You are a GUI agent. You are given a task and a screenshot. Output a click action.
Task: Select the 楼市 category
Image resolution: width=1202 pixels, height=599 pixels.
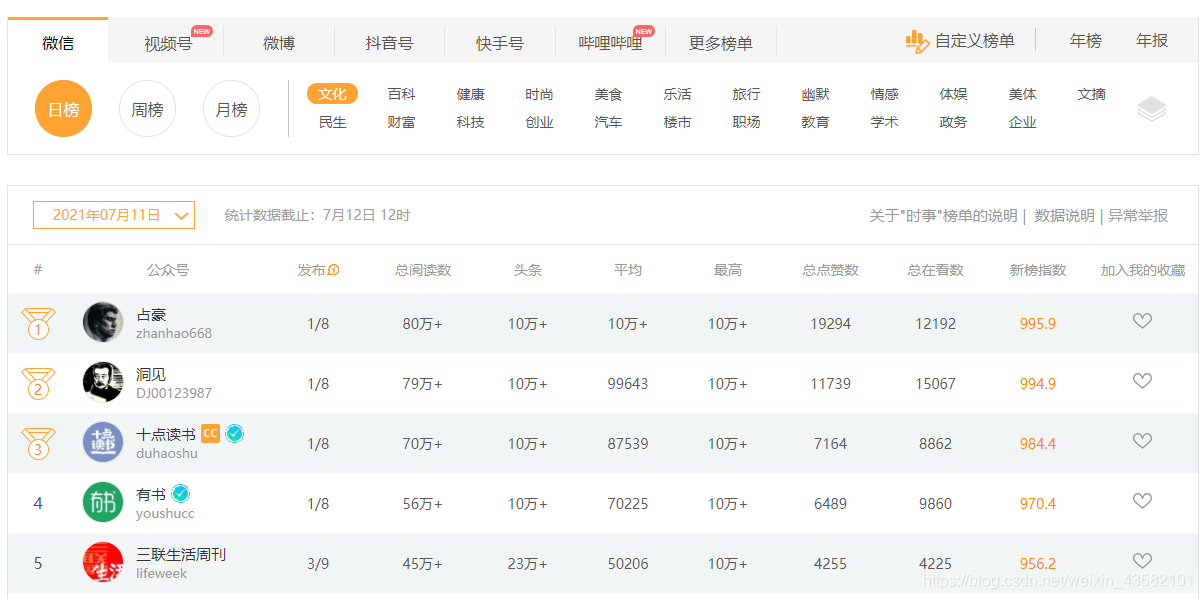pos(678,122)
